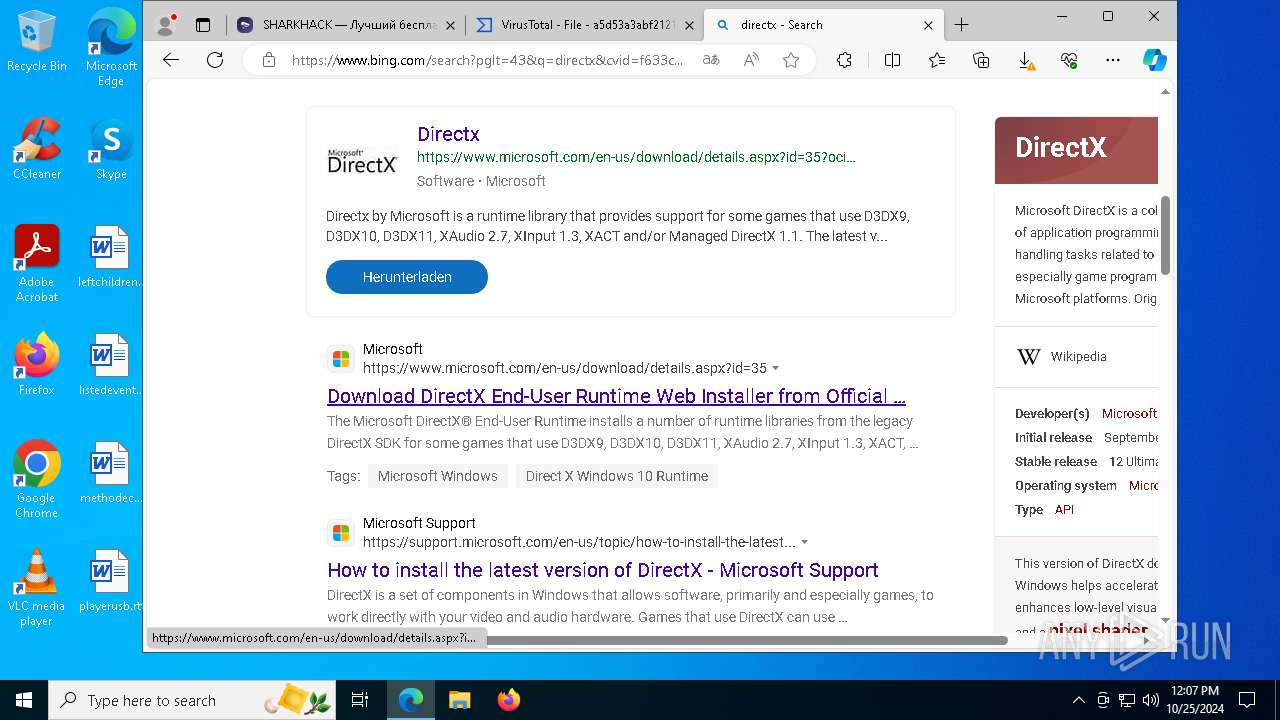The image size is (1280, 720).
Task: Activate the Read aloud icon
Action: coord(751,60)
